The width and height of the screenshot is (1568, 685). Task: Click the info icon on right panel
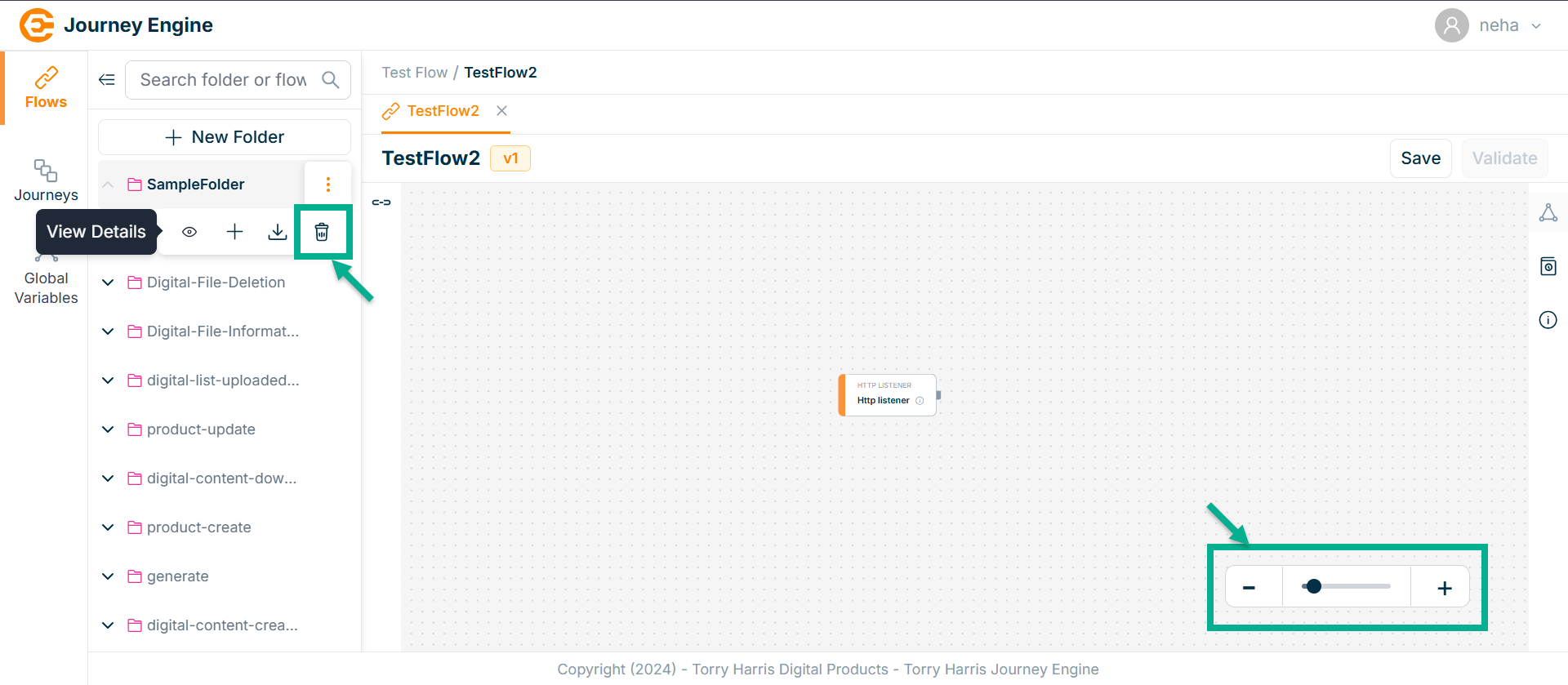tap(1548, 320)
